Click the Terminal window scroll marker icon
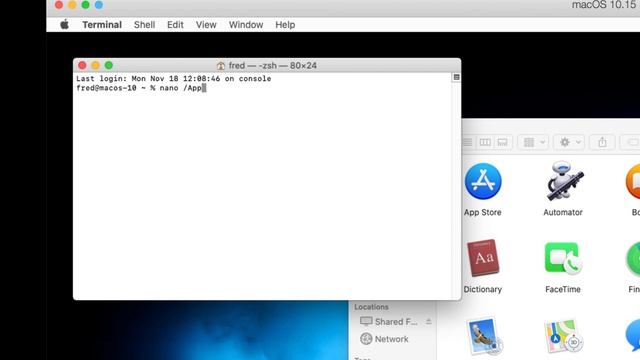The height and width of the screenshot is (360, 640). coord(456,78)
